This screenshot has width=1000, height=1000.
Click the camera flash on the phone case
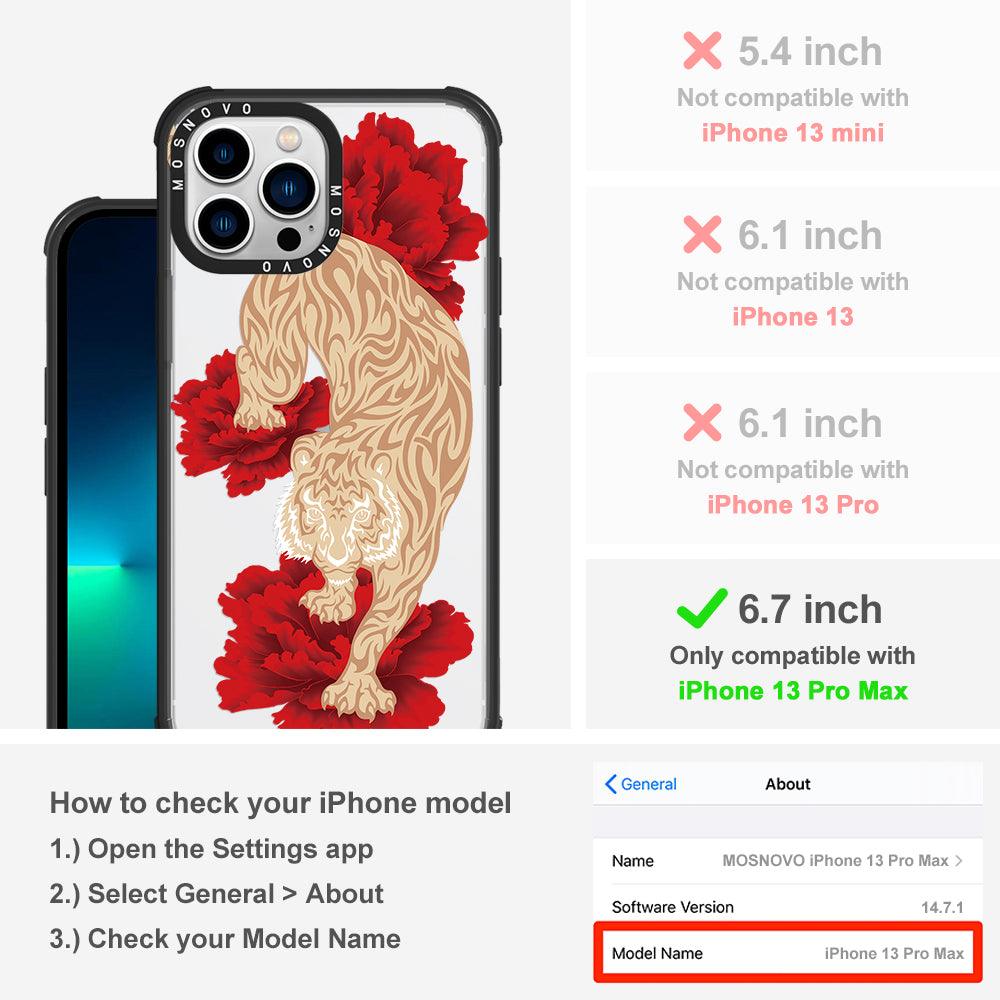[x=288, y=137]
